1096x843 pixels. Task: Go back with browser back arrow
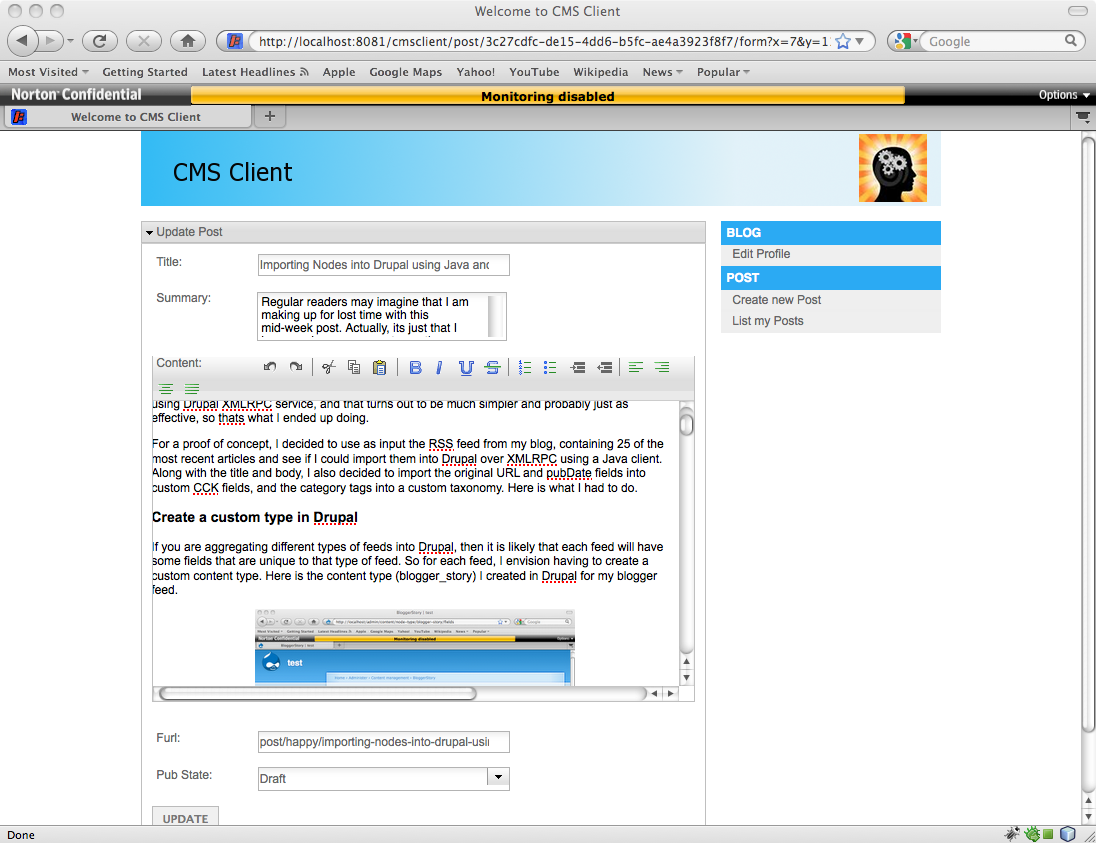(x=22, y=41)
